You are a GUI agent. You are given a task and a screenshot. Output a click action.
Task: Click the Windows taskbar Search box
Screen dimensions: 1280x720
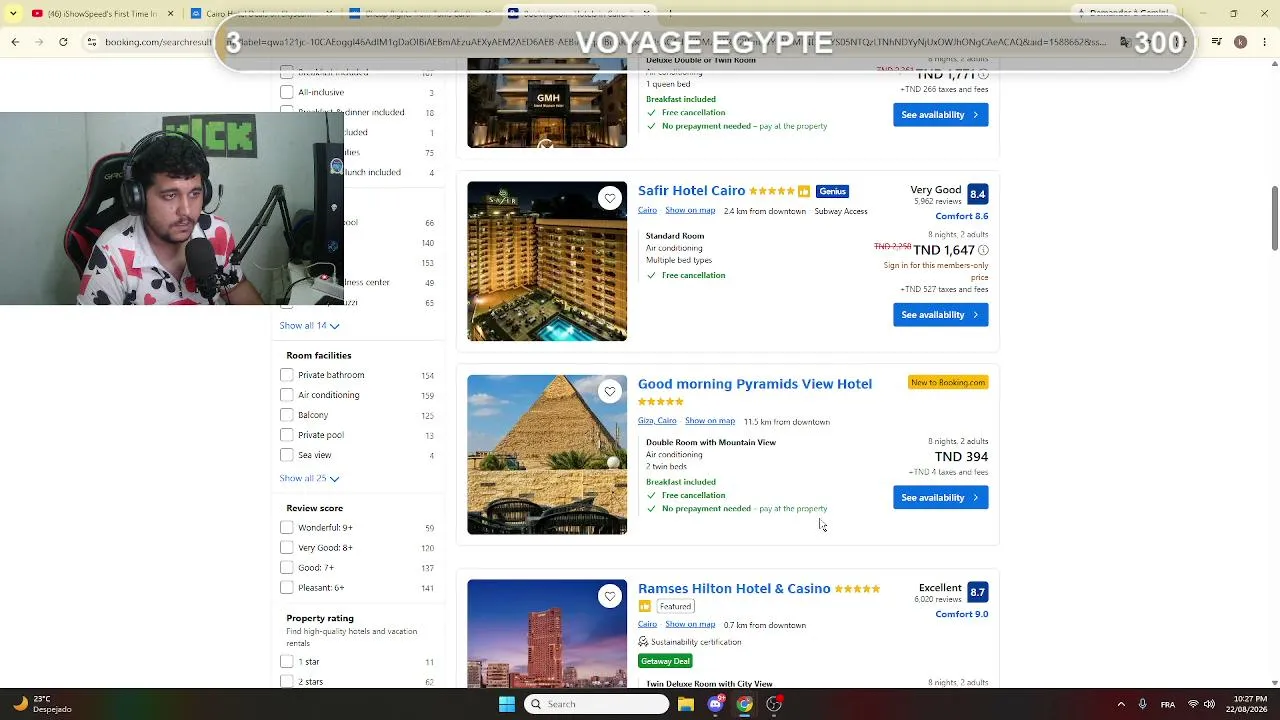(x=596, y=704)
